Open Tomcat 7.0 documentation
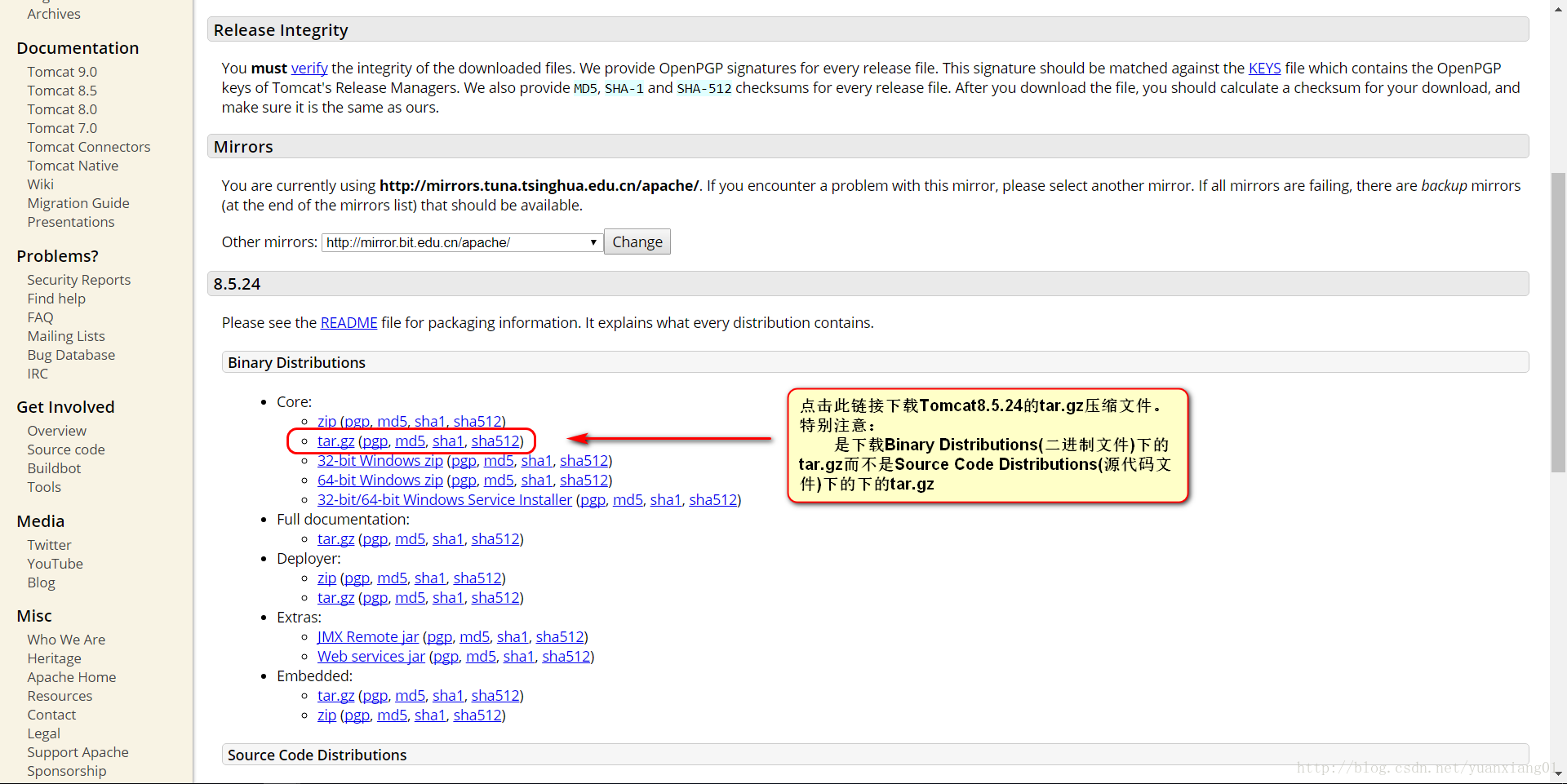This screenshot has height=784, width=1567. click(x=62, y=128)
